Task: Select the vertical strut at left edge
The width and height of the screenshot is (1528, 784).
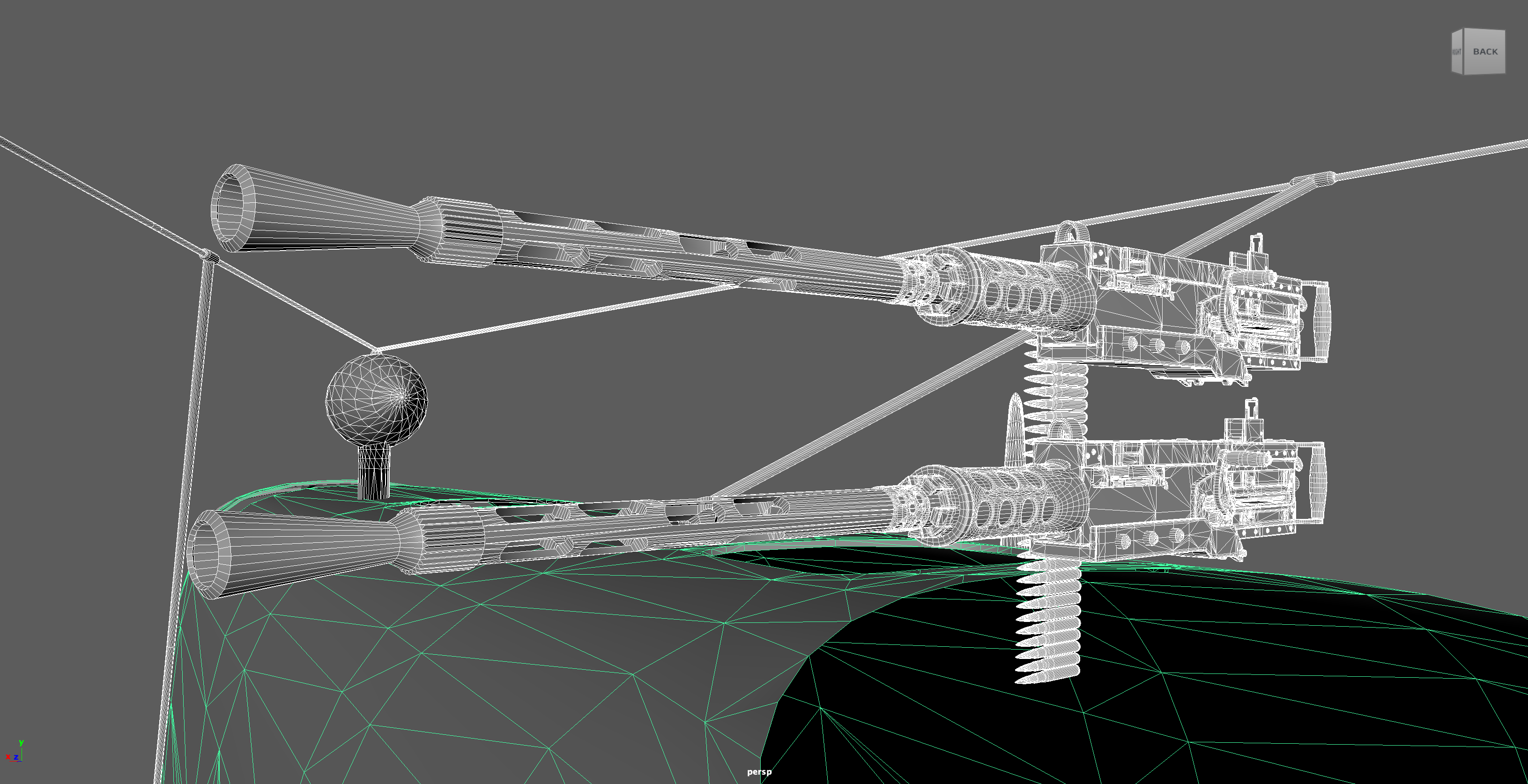Action: click(184, 516)
